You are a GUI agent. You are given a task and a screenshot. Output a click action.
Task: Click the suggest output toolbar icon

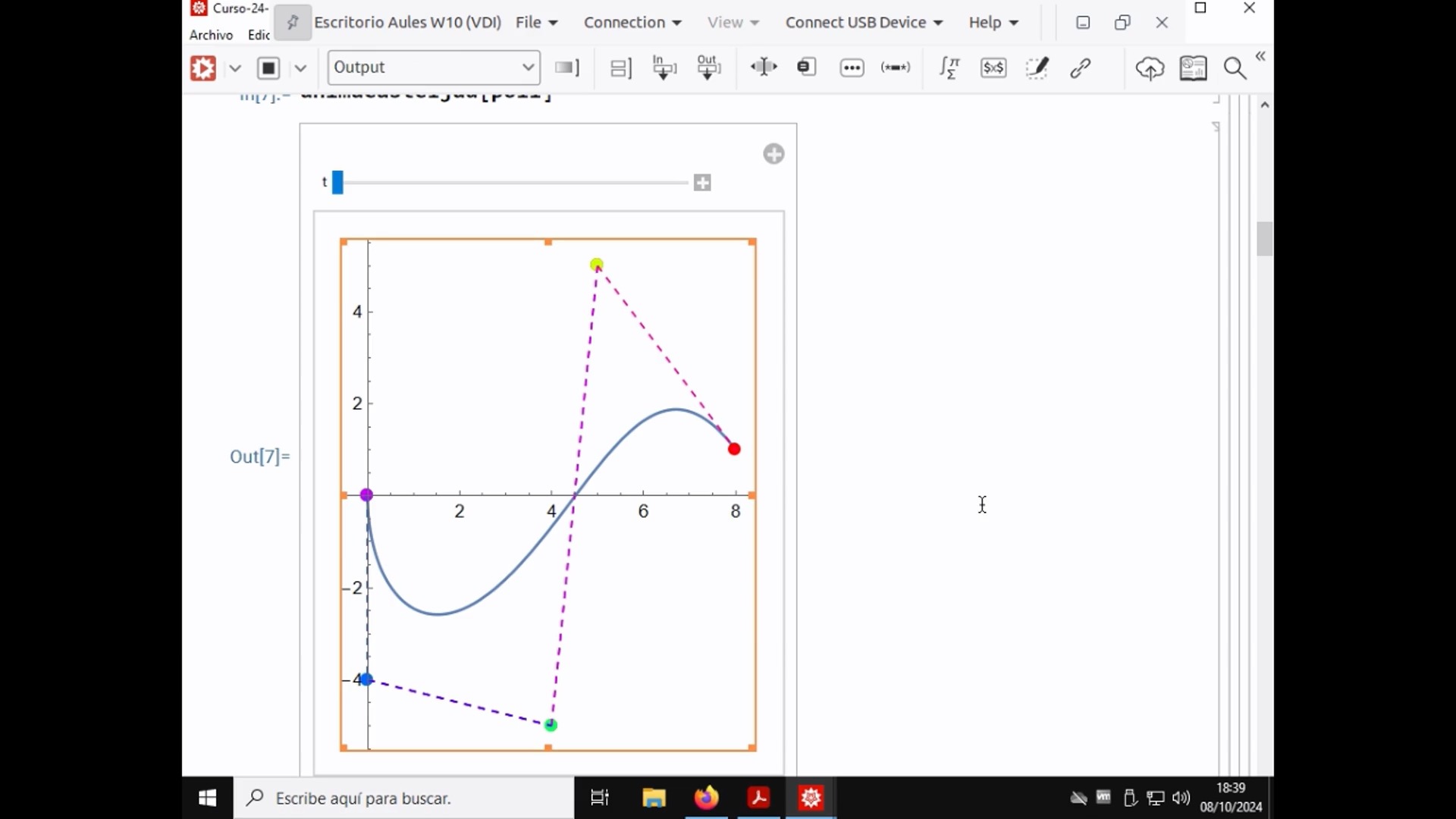click(x=708, y=67)
